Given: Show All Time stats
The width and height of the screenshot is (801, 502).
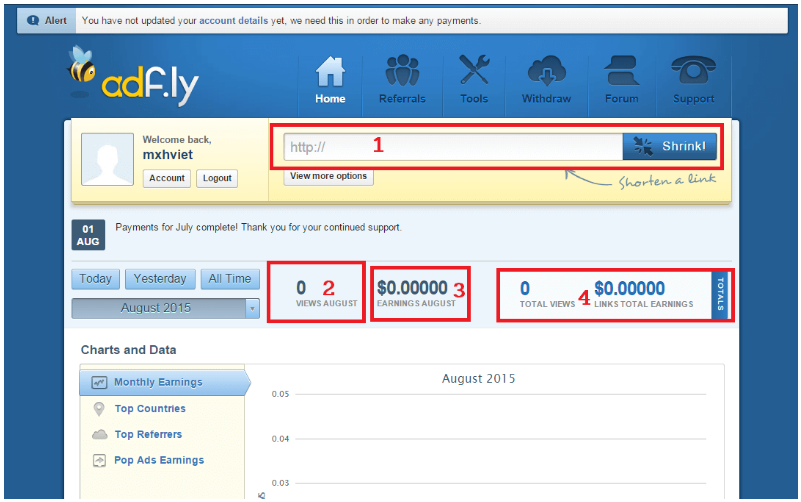Looking at the screenshot, I should pyautogui.click(x=230, y=279).
